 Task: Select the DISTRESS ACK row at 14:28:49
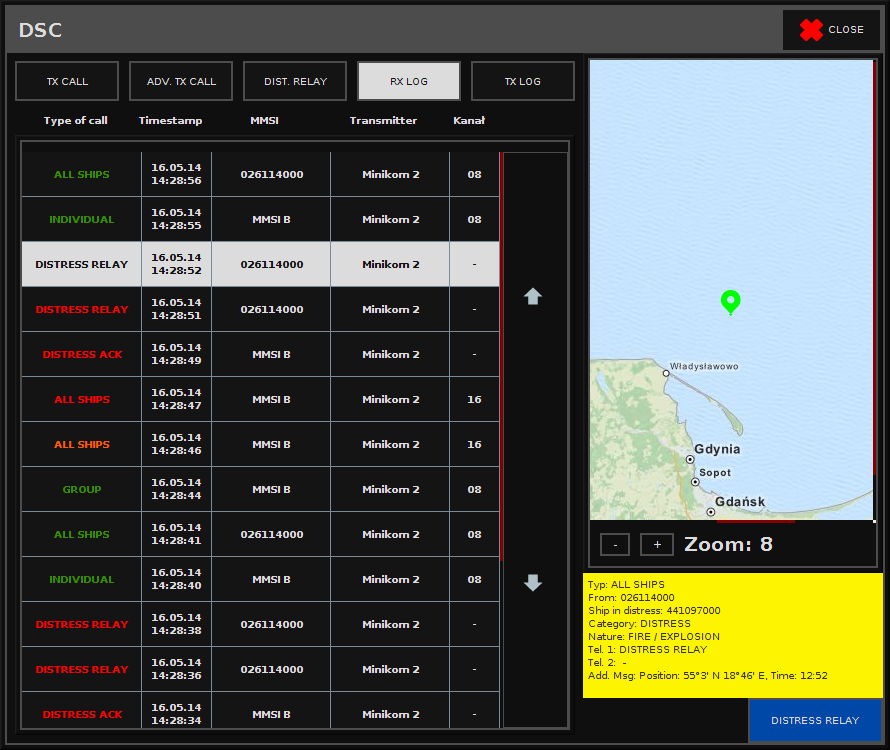pyautogui.click(x=261, y=354)
